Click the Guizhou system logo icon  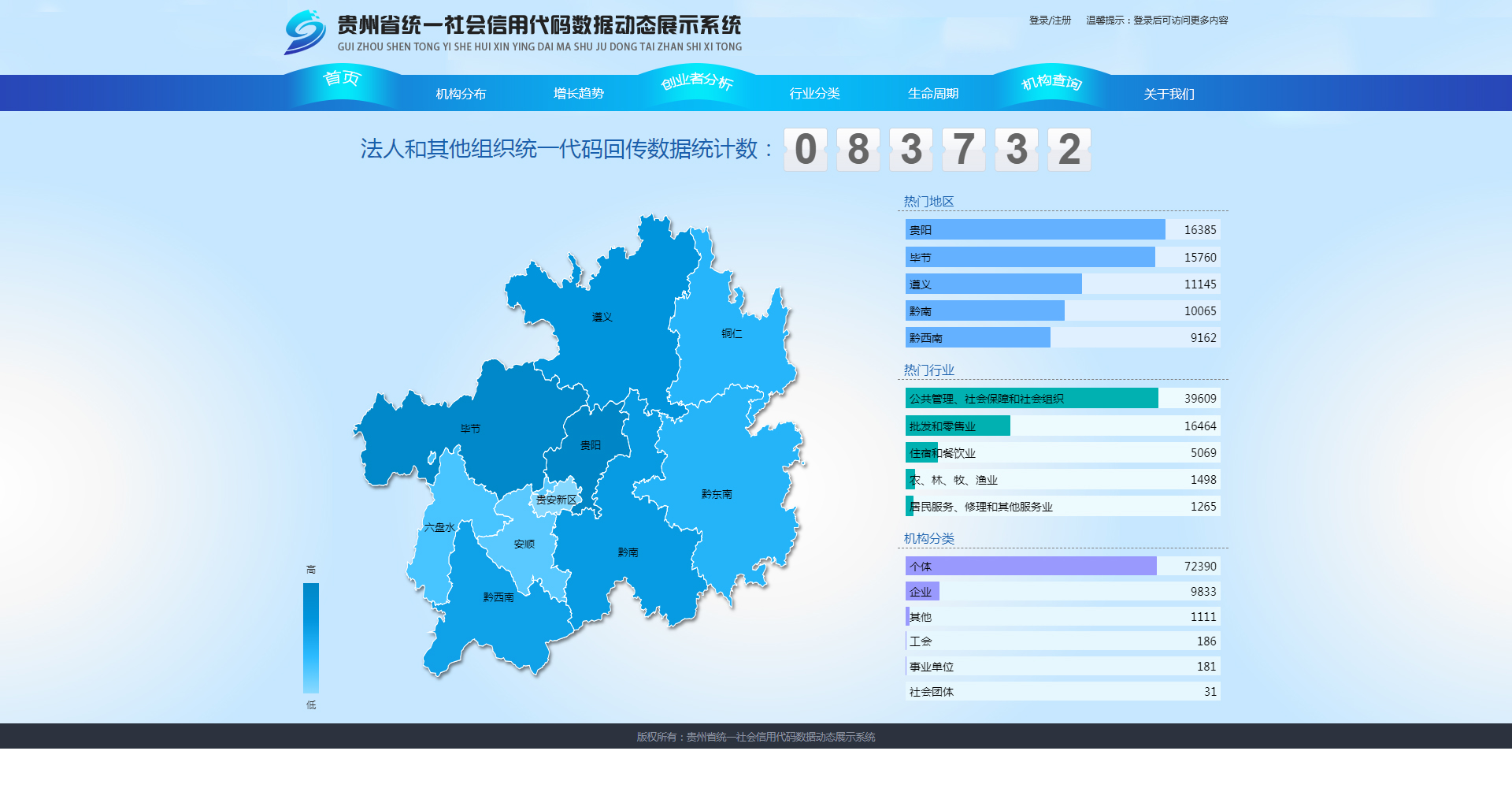click(305, 32)
